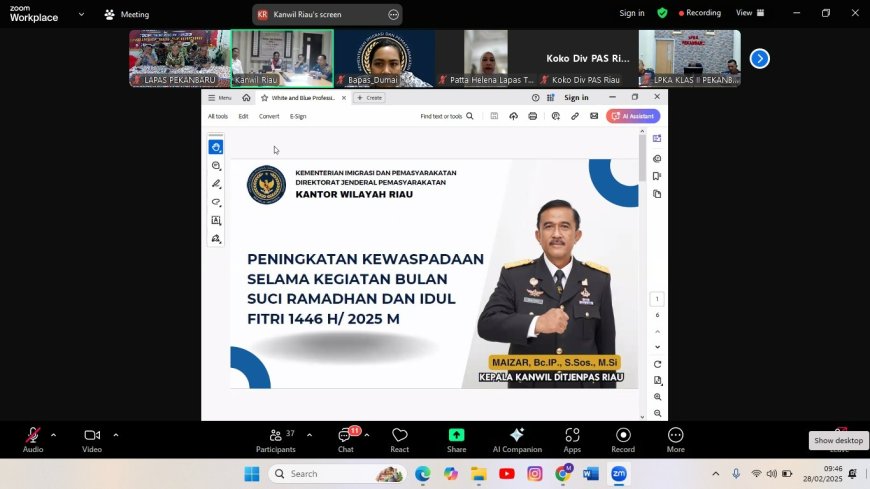Go to next page down chevron
Viewport: 870px width, 489px height.
(657, 347)
